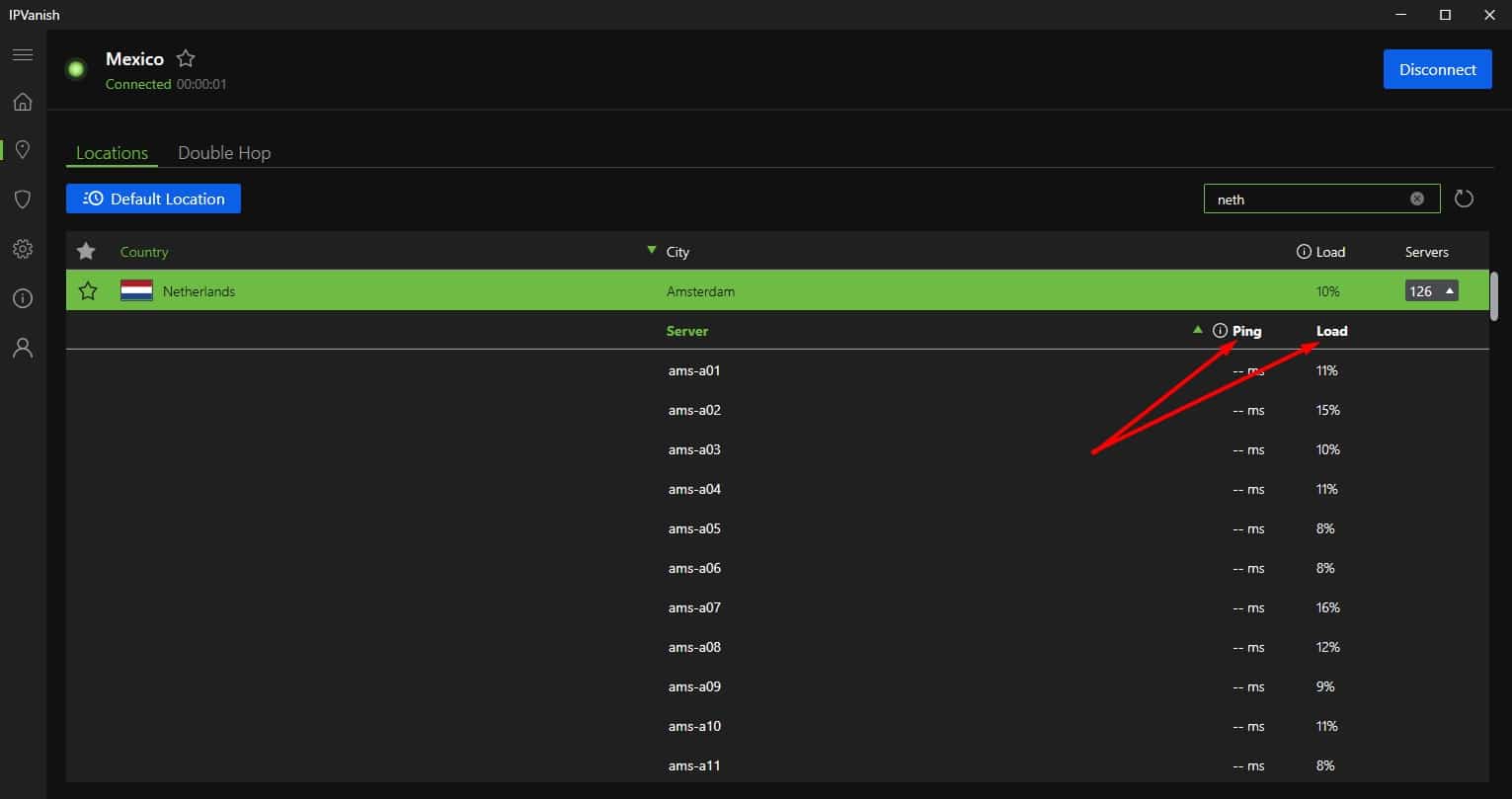The width and height of the screenshot is (1512, 799).
Task: Open the shield security icon in sidebar
Action: (x=23, y=200)
